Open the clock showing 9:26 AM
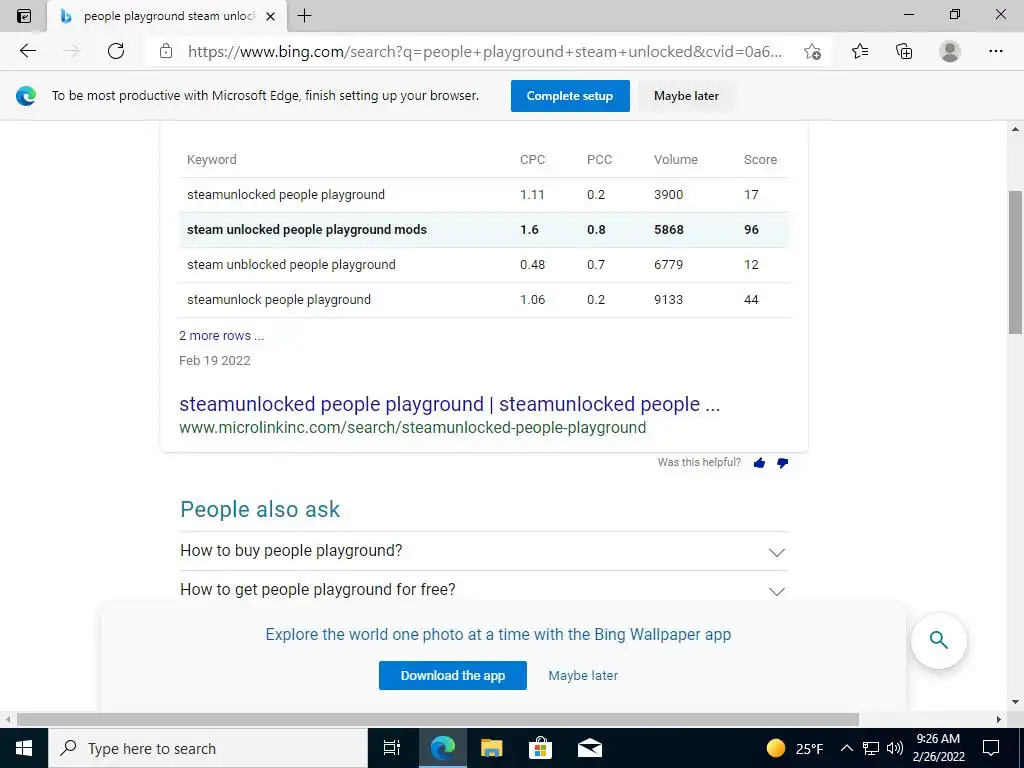Image resolution: width=1024 pixels, height=768 pixels. pyautogui.click(x=938, y=748)
